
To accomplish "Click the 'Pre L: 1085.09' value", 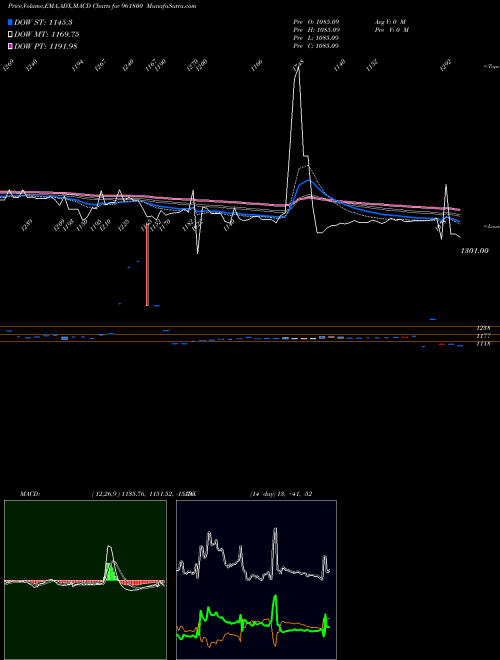I will (316, 37).
